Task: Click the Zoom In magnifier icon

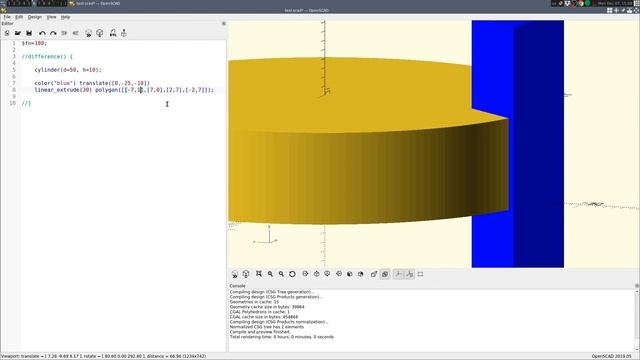Action: (270, 274)
